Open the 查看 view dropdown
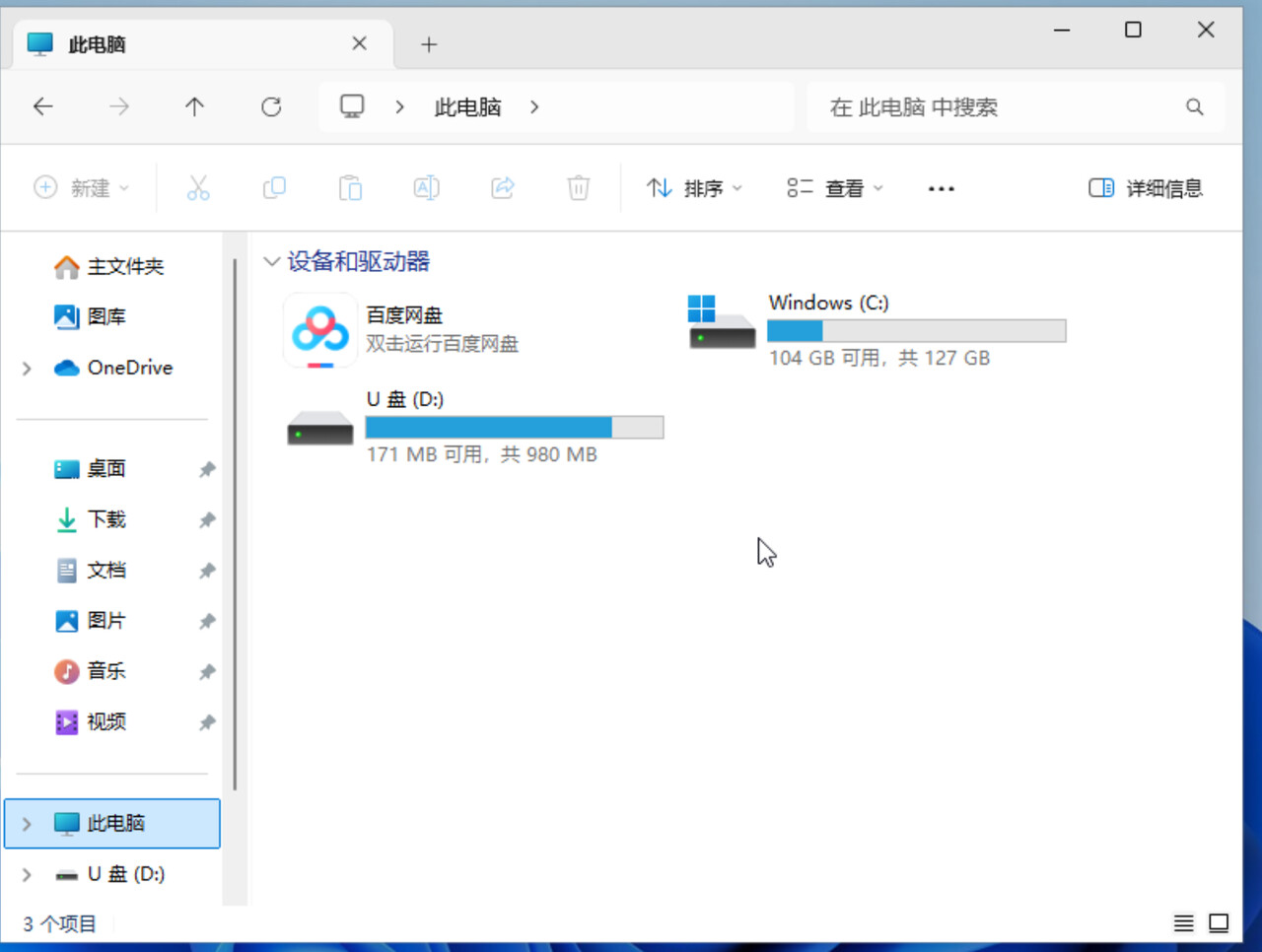Viewport: 1262px width, 952px height. pos(835,188)
